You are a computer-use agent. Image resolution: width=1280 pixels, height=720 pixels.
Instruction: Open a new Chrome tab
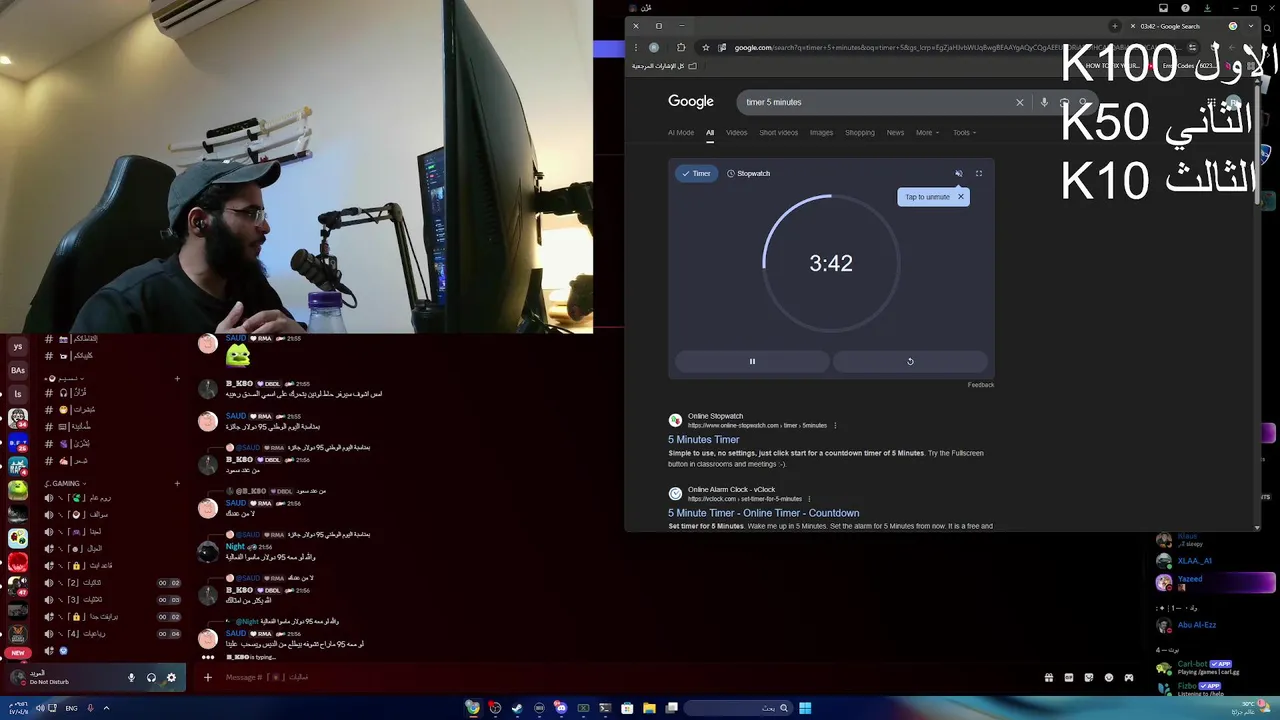pyautogui.click(x=1115, y=26)
